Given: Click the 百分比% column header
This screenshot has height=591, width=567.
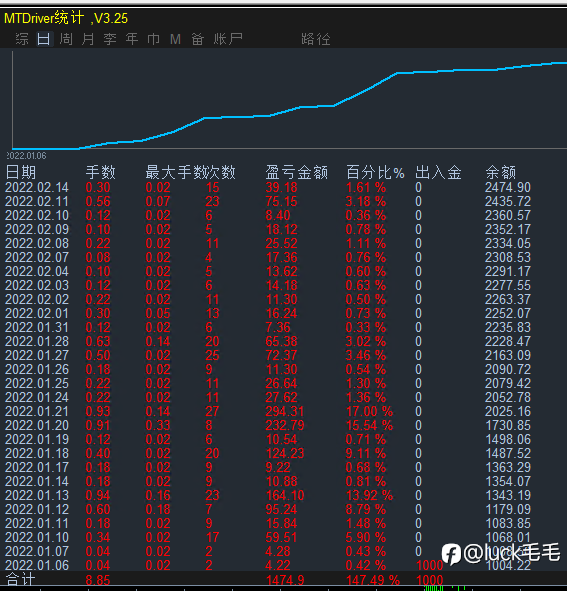Looking at the screenshot, I should point(375,173).
